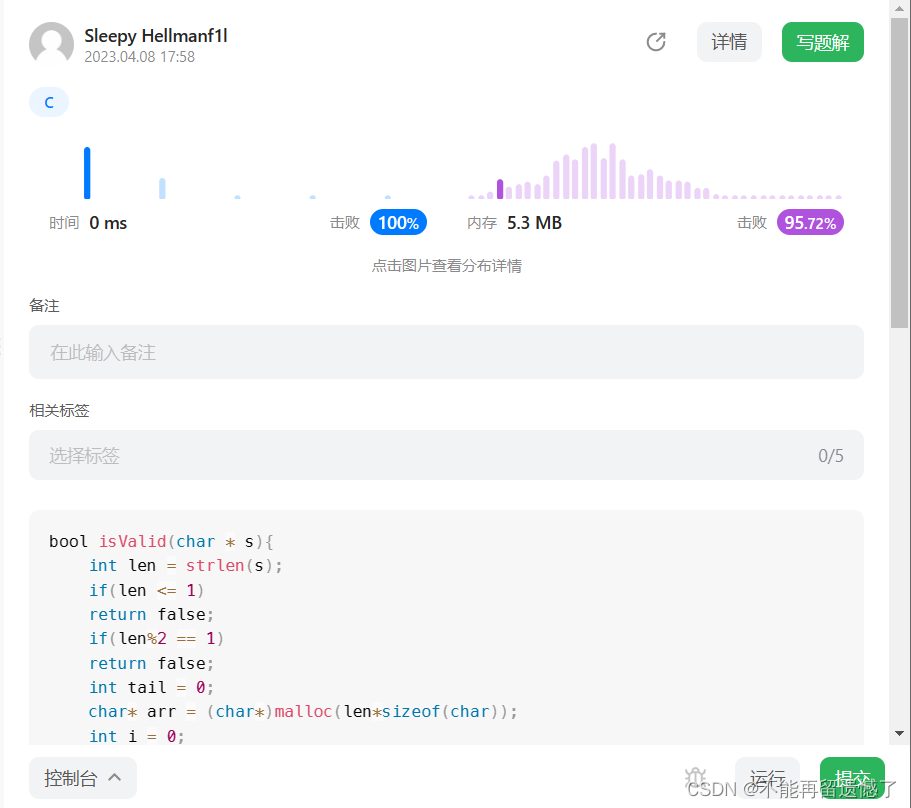Click the green 提交 submit button
911x808 pixels.
coord(852,777)
